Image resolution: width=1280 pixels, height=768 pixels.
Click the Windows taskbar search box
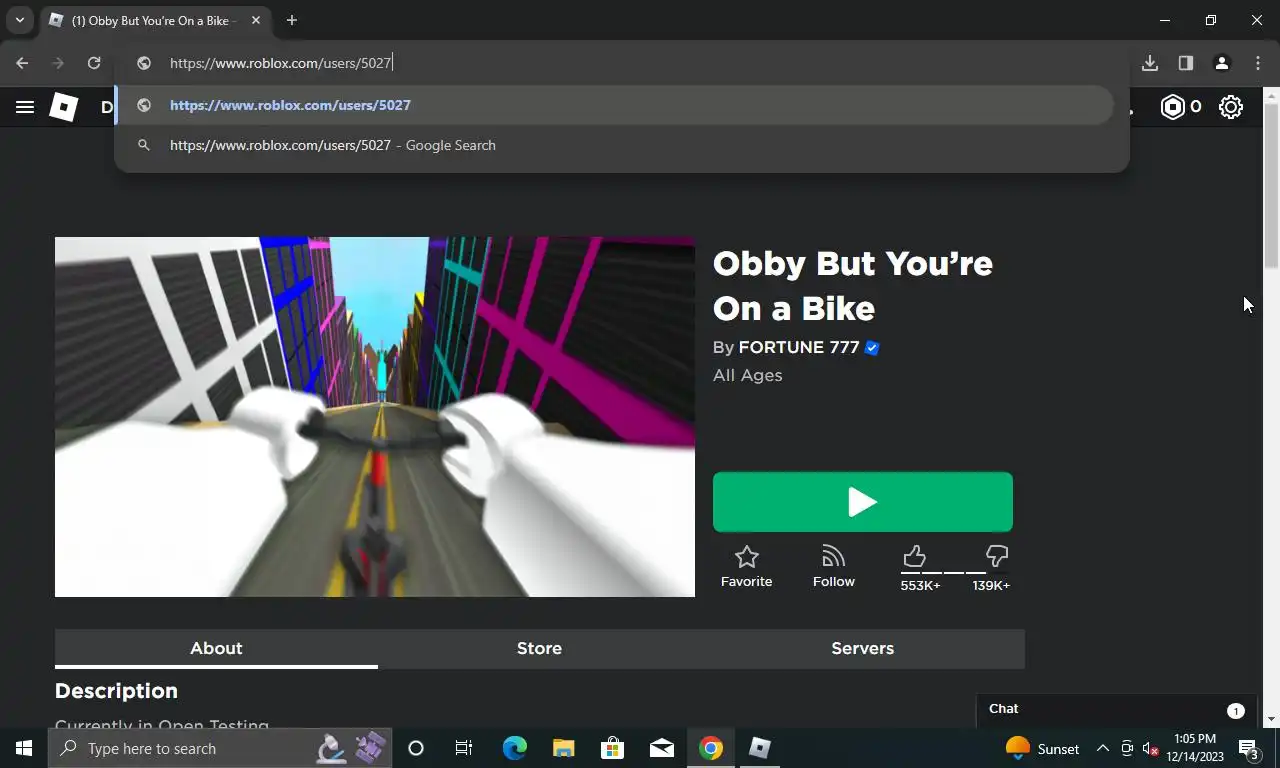[x=220, y=748]
